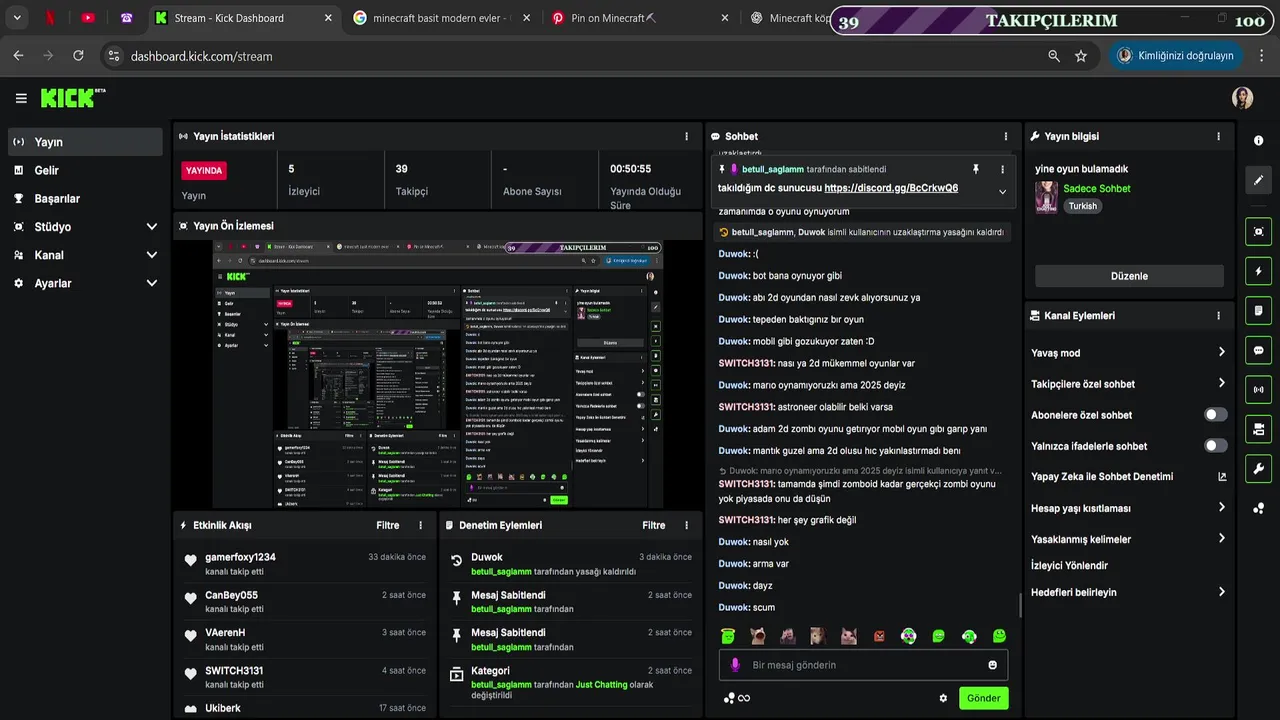
Task: Toggle broadcast stats icon in right toolbar
Action: pyautogui.click(x=1258, y=389)
